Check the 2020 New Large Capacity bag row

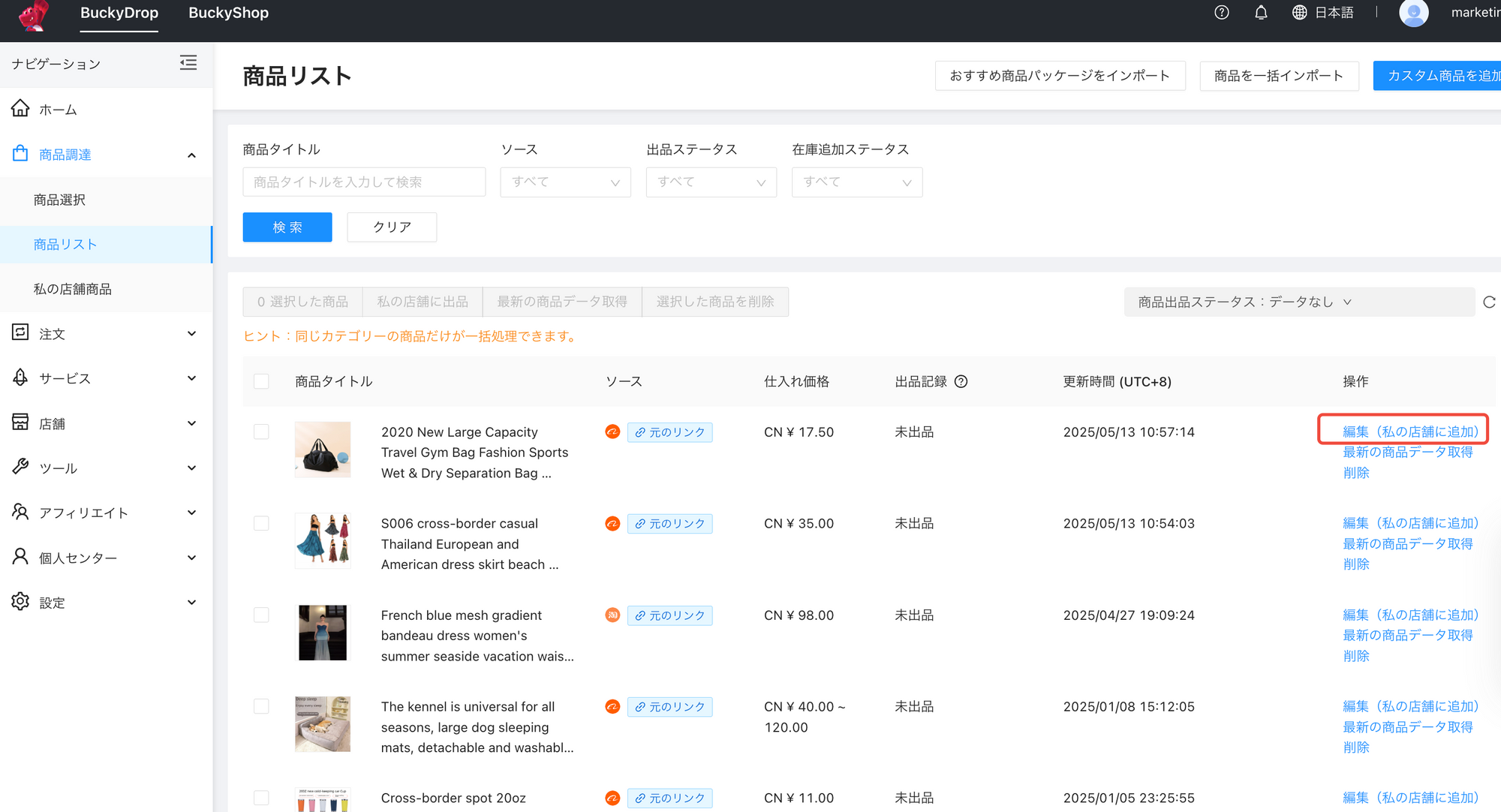261,432
